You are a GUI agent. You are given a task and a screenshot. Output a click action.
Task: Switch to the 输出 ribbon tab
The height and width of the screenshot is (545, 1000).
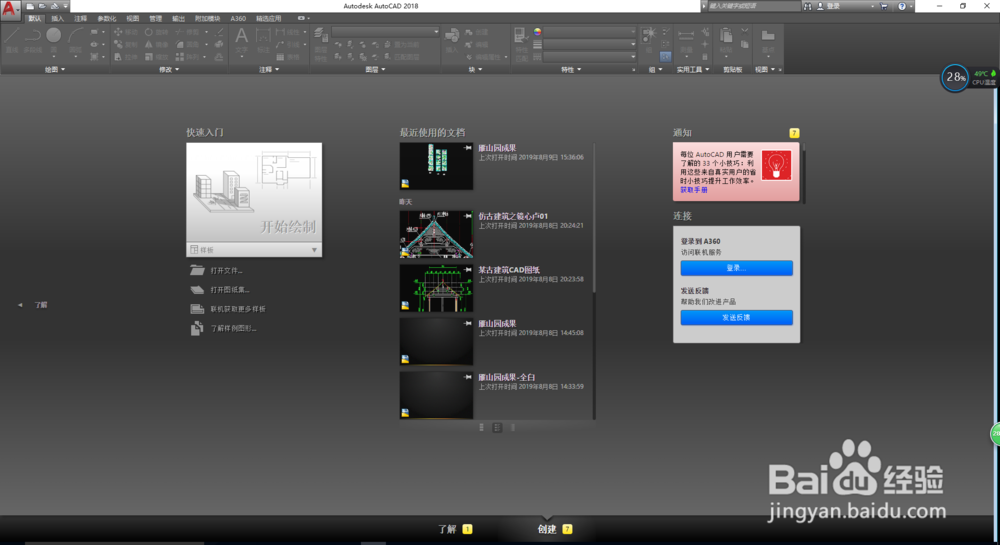179,18
